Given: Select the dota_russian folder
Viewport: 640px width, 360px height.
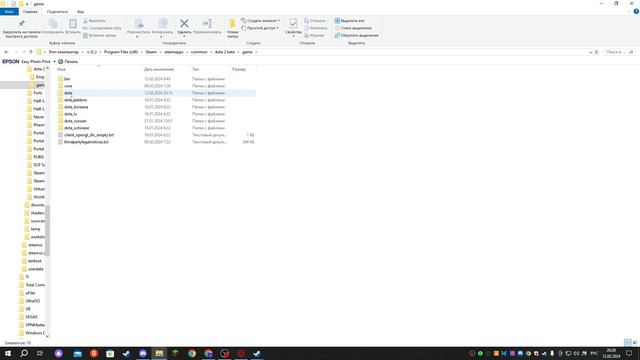Looking at the screenshot, I should click(x=75, y=121).
